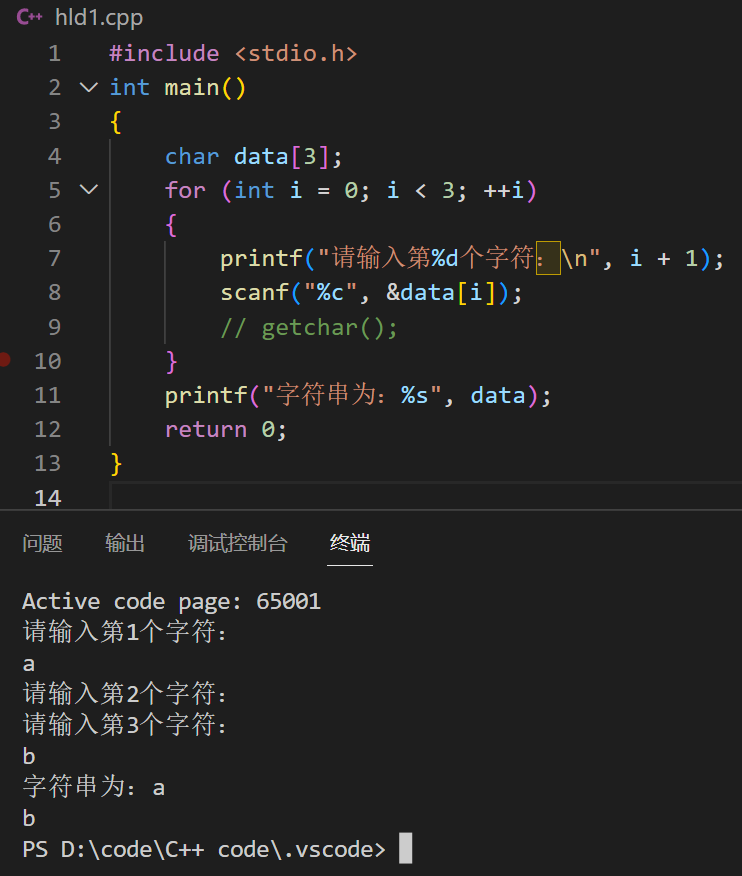Click line number 4 in the gutter
This screenshot has width=742, height=876.
pos(54,156)
